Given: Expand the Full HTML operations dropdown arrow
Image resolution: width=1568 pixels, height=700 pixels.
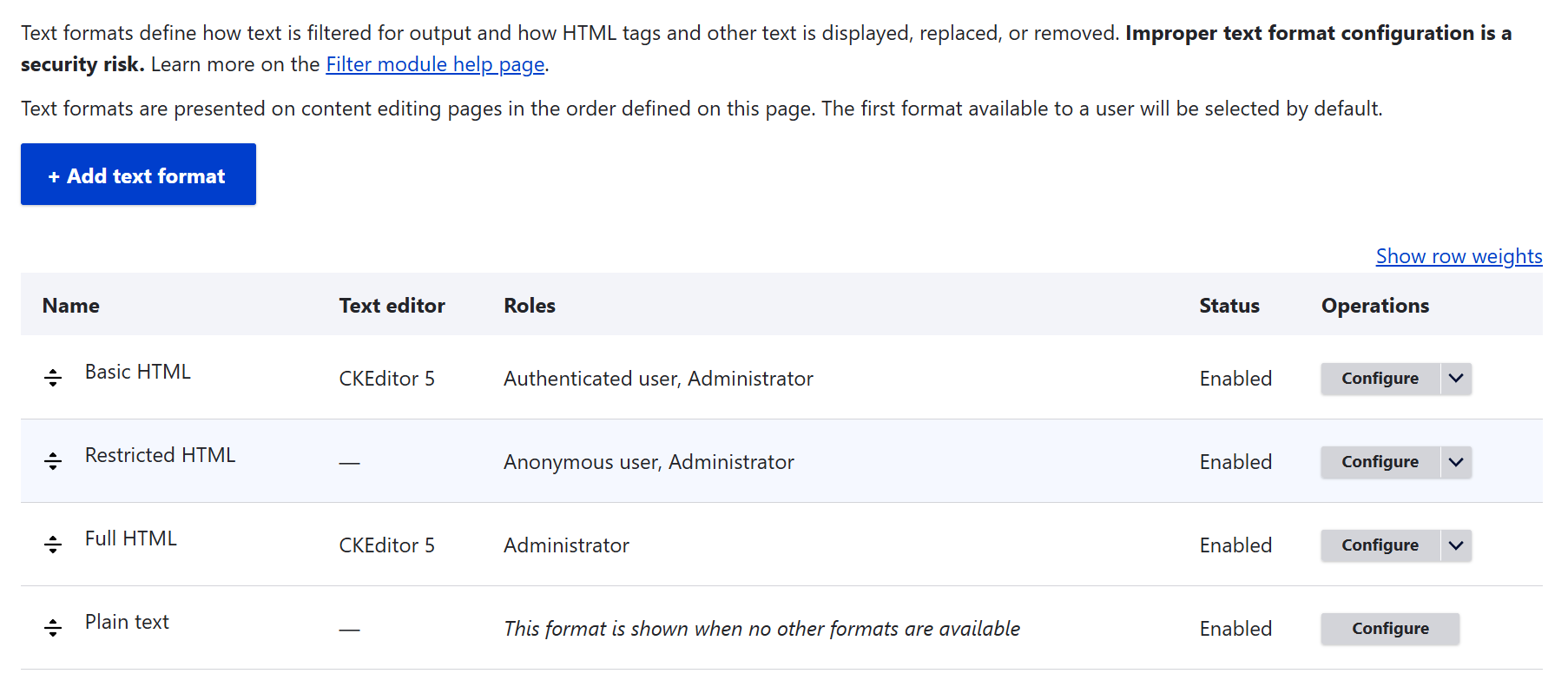Looking at the screenshot, I should point(1456,545).
